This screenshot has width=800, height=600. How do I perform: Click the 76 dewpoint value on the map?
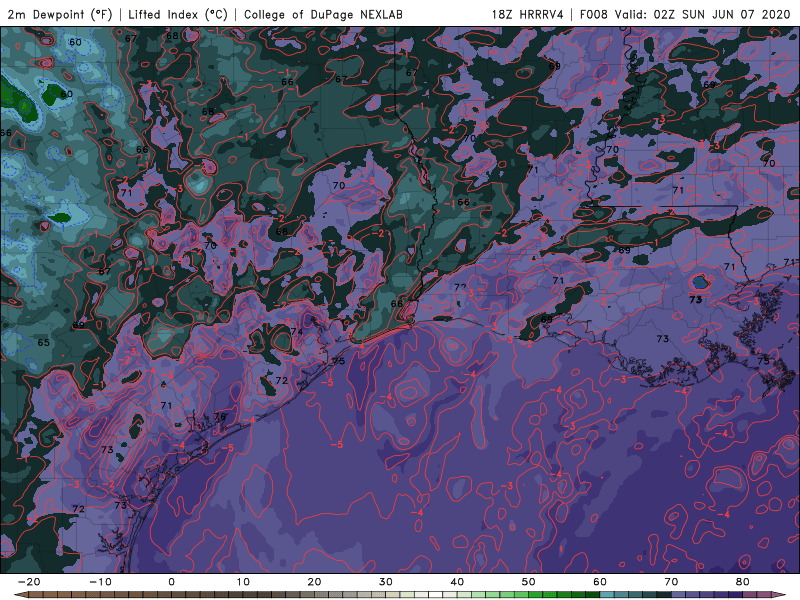(x=219, y=417)
